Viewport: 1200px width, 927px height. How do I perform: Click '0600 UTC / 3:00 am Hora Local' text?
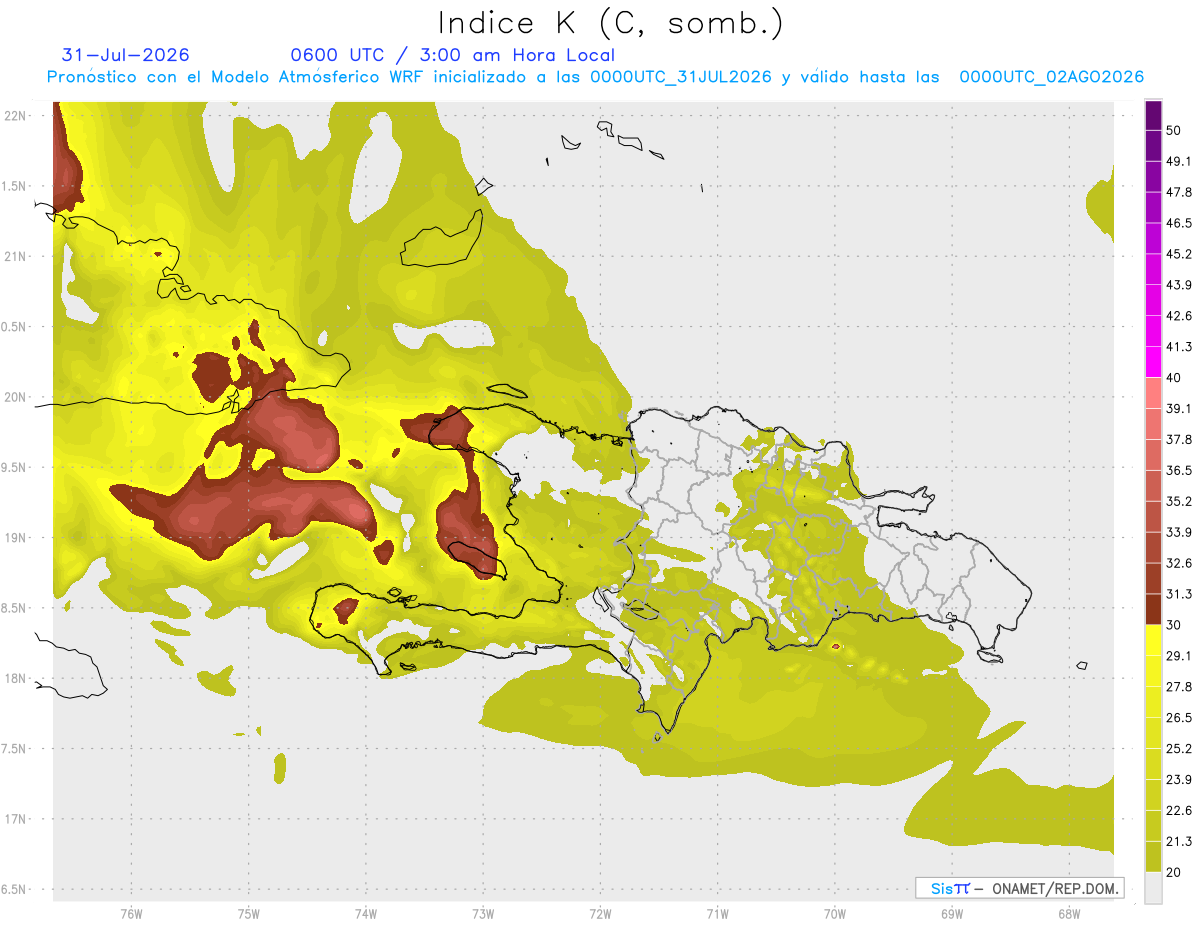tap(452, 55)
